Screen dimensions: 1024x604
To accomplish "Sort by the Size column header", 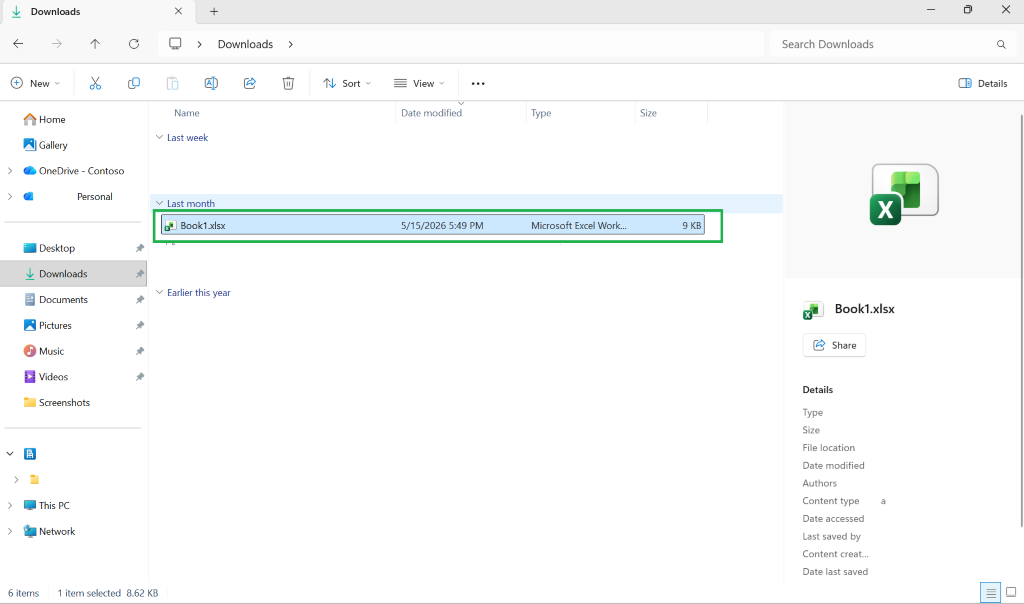I will [648, 113].
